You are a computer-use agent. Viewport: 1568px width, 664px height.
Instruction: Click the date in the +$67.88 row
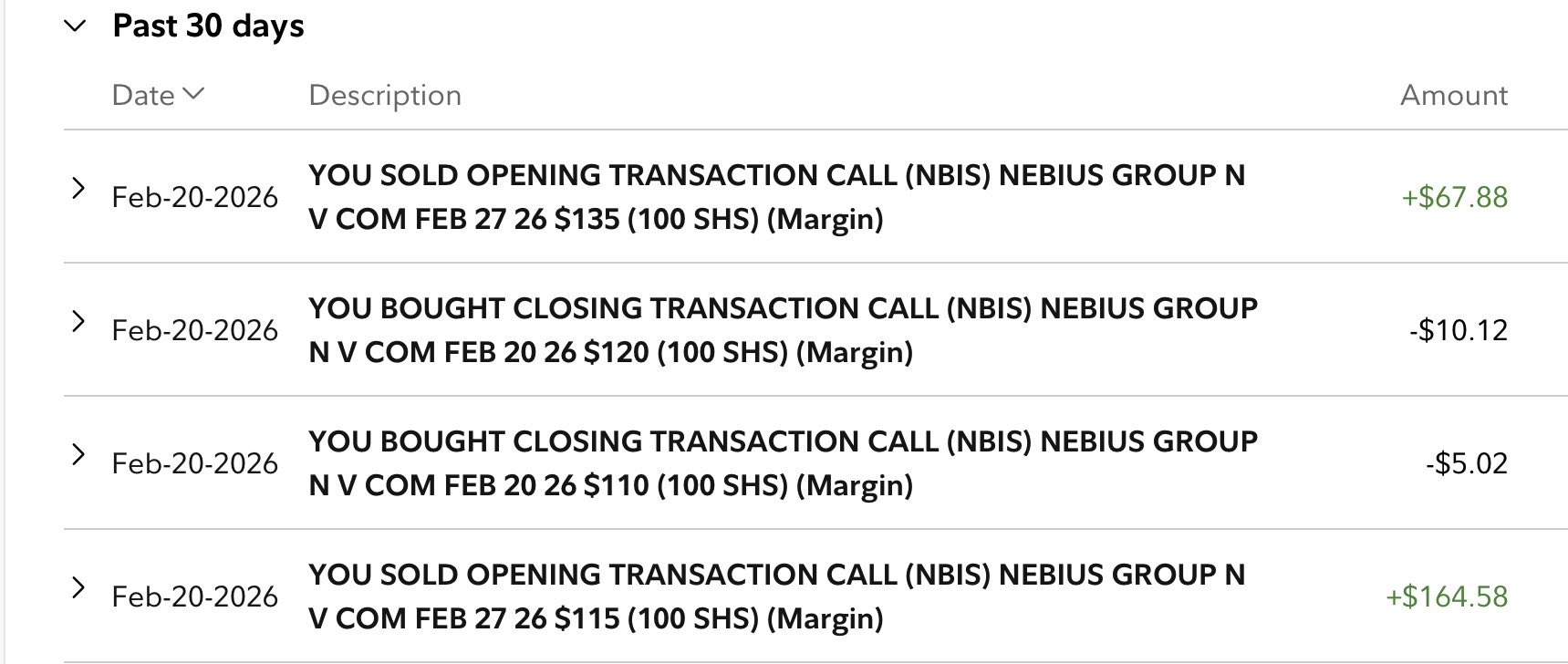194,197
